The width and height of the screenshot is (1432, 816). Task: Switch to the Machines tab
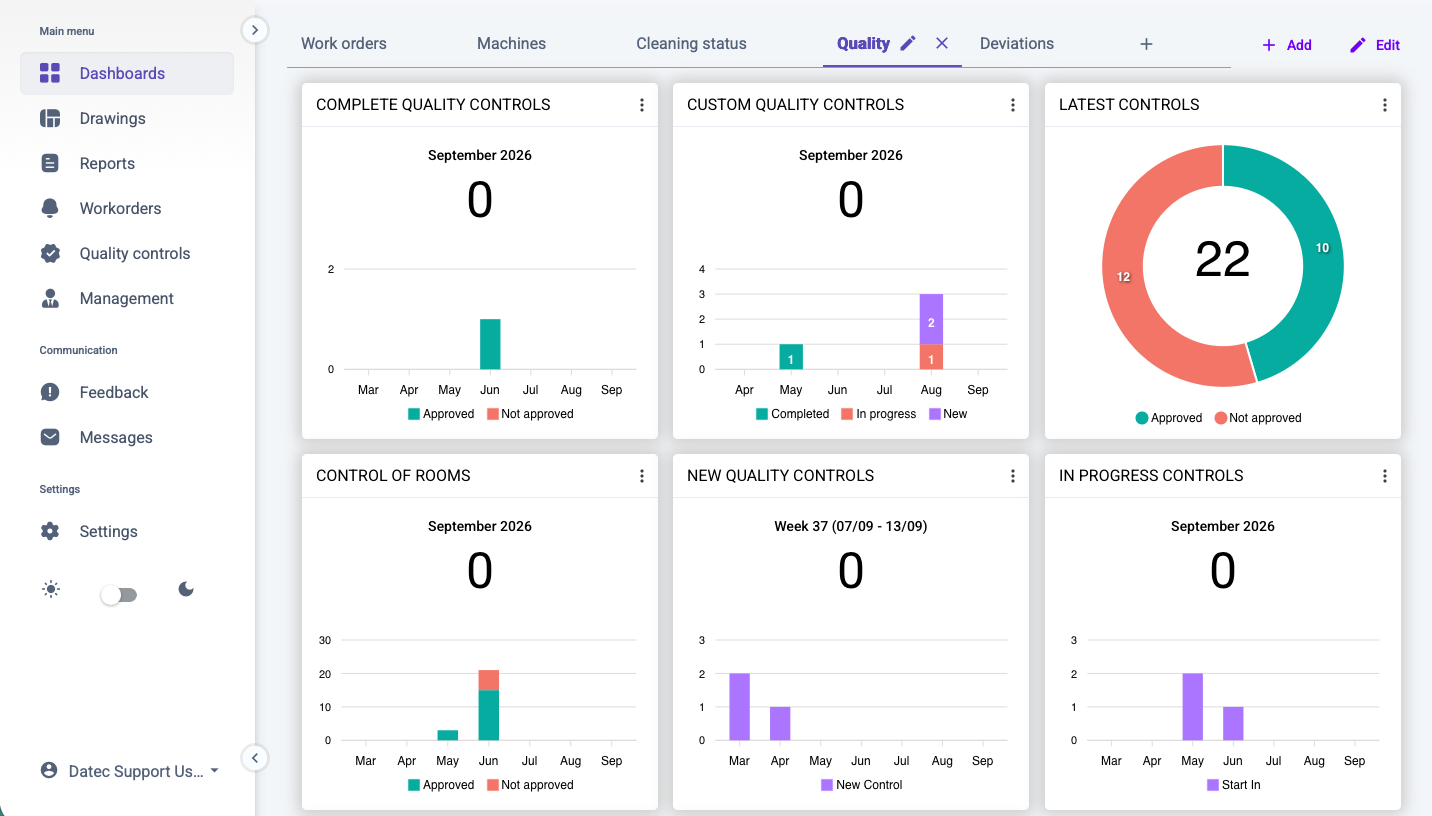coord(511,43)
